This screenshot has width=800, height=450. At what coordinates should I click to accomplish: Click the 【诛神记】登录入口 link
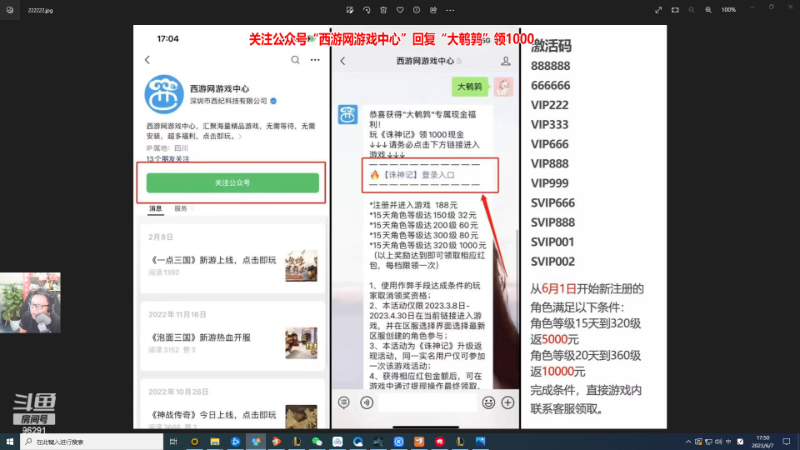click(419, 175)
